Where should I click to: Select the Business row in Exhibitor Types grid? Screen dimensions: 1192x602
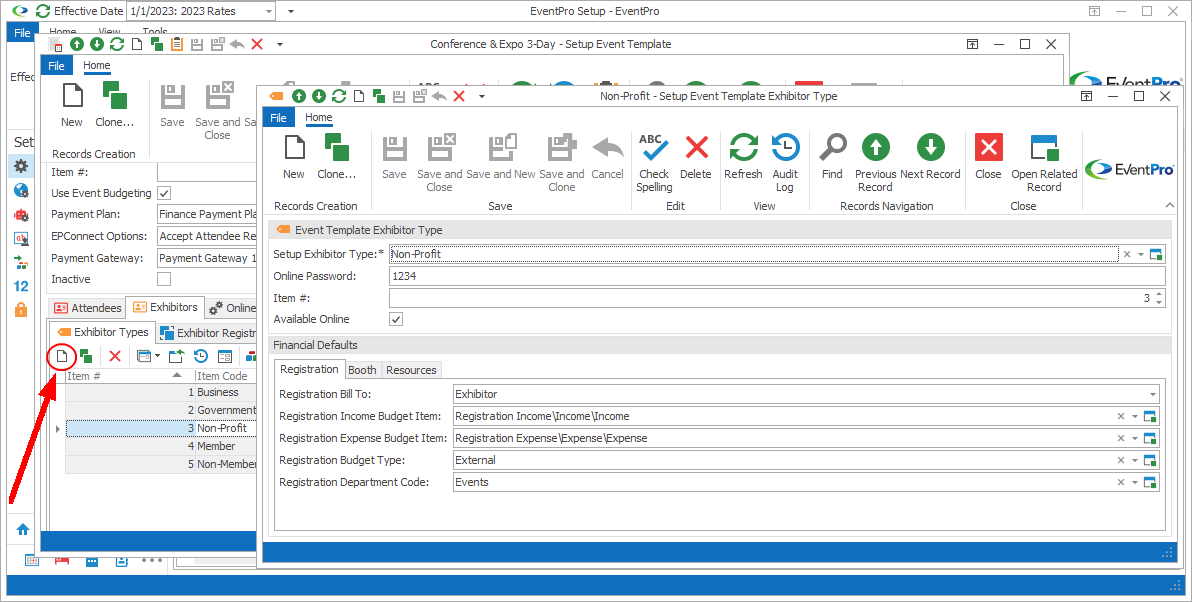[161, 392]
